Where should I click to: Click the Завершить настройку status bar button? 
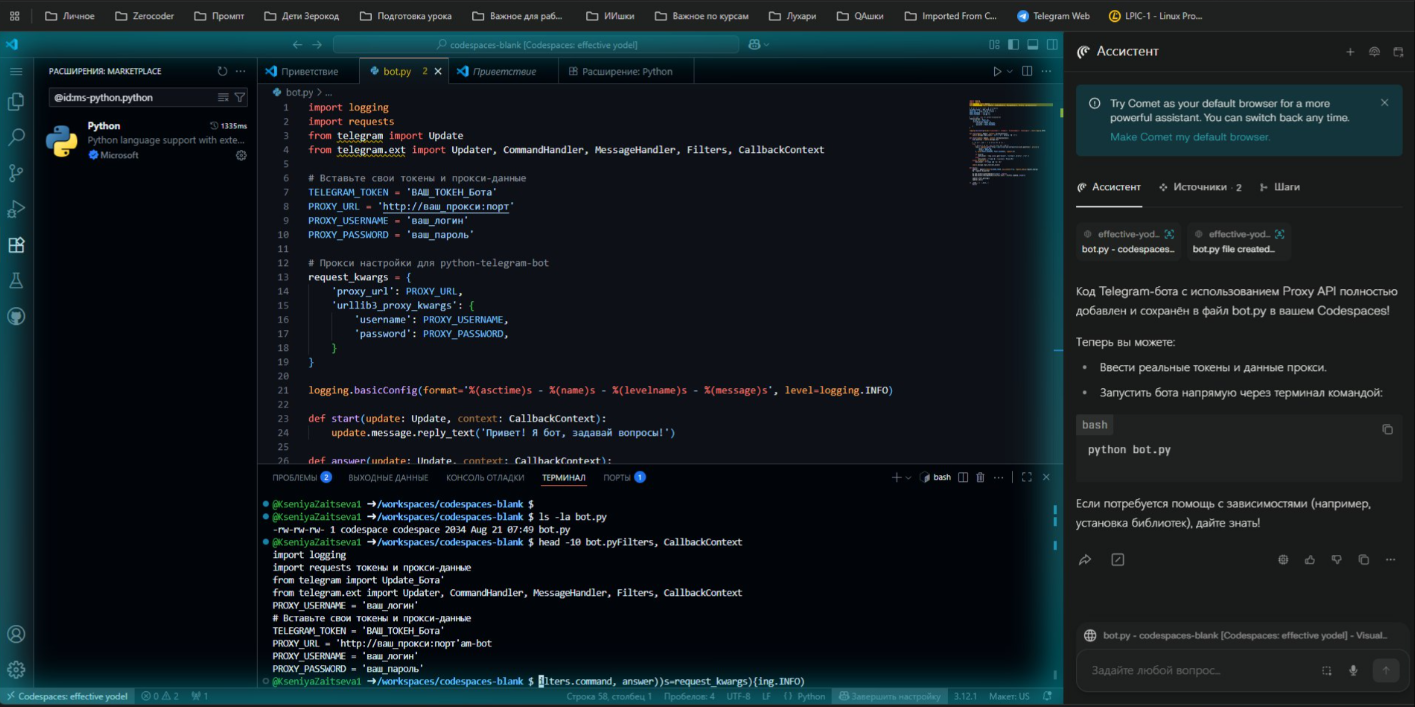[890, 696]
